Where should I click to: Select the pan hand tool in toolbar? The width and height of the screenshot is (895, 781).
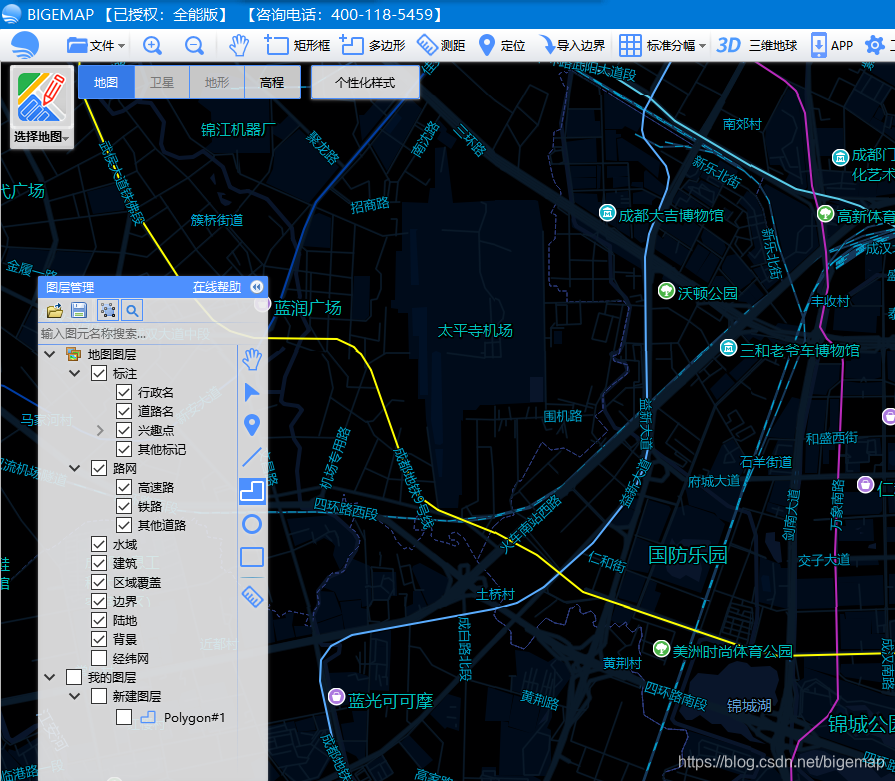(x=239, y=45)
